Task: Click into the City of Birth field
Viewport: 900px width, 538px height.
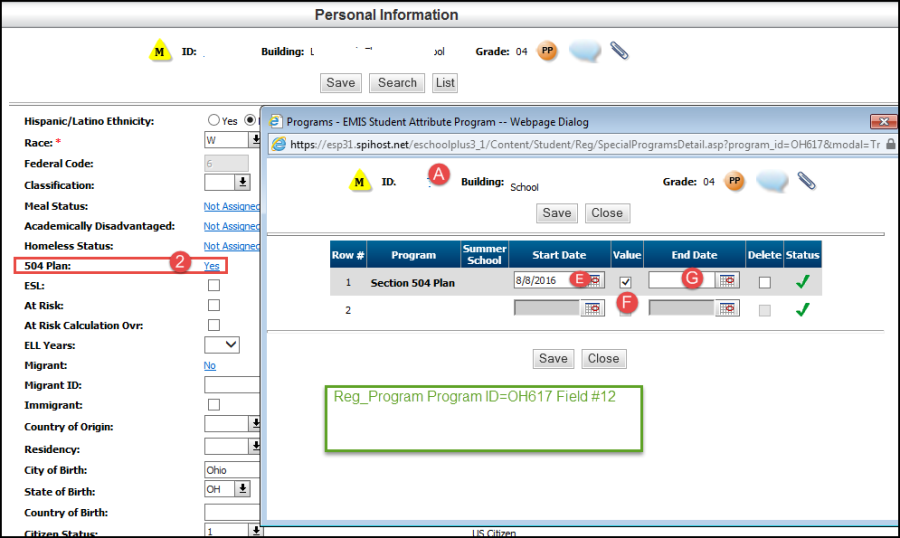Action: tap(231, 469)
